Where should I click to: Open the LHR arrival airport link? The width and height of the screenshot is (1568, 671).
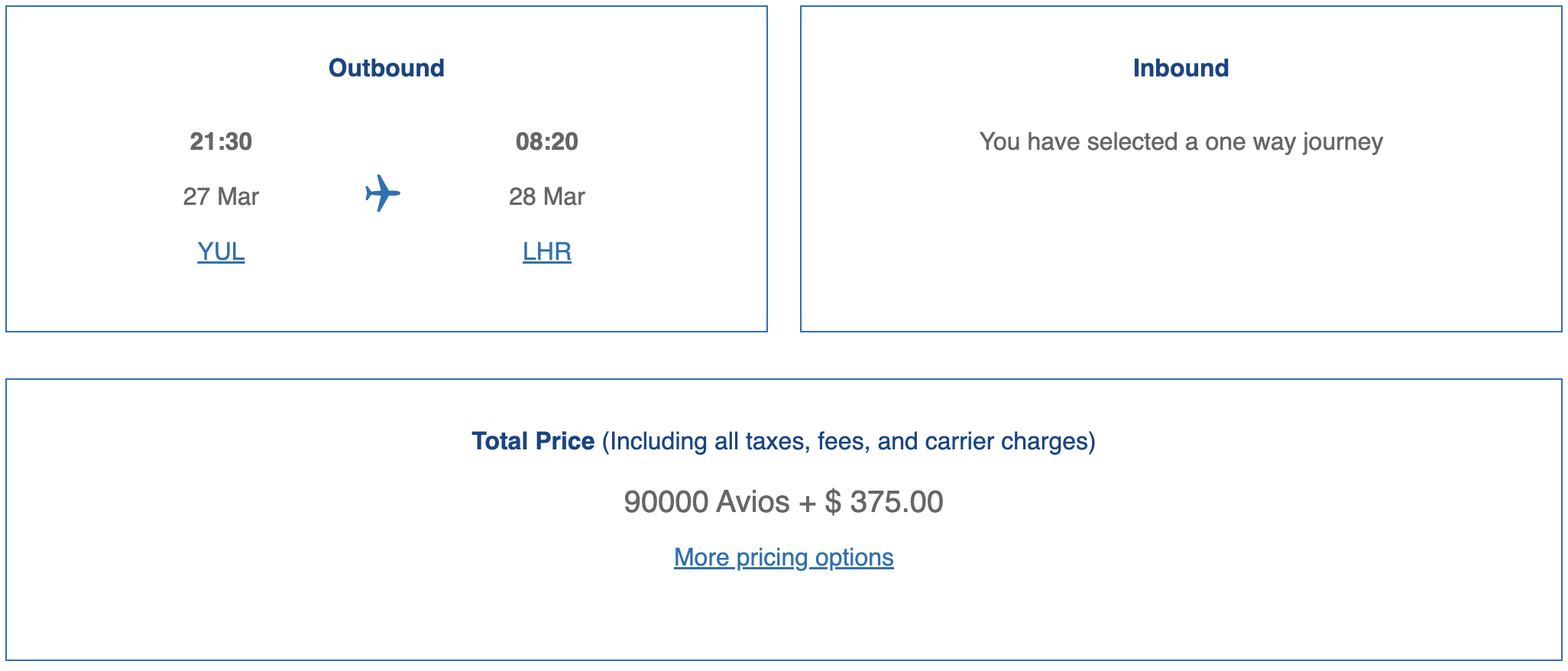click(546, 251)
